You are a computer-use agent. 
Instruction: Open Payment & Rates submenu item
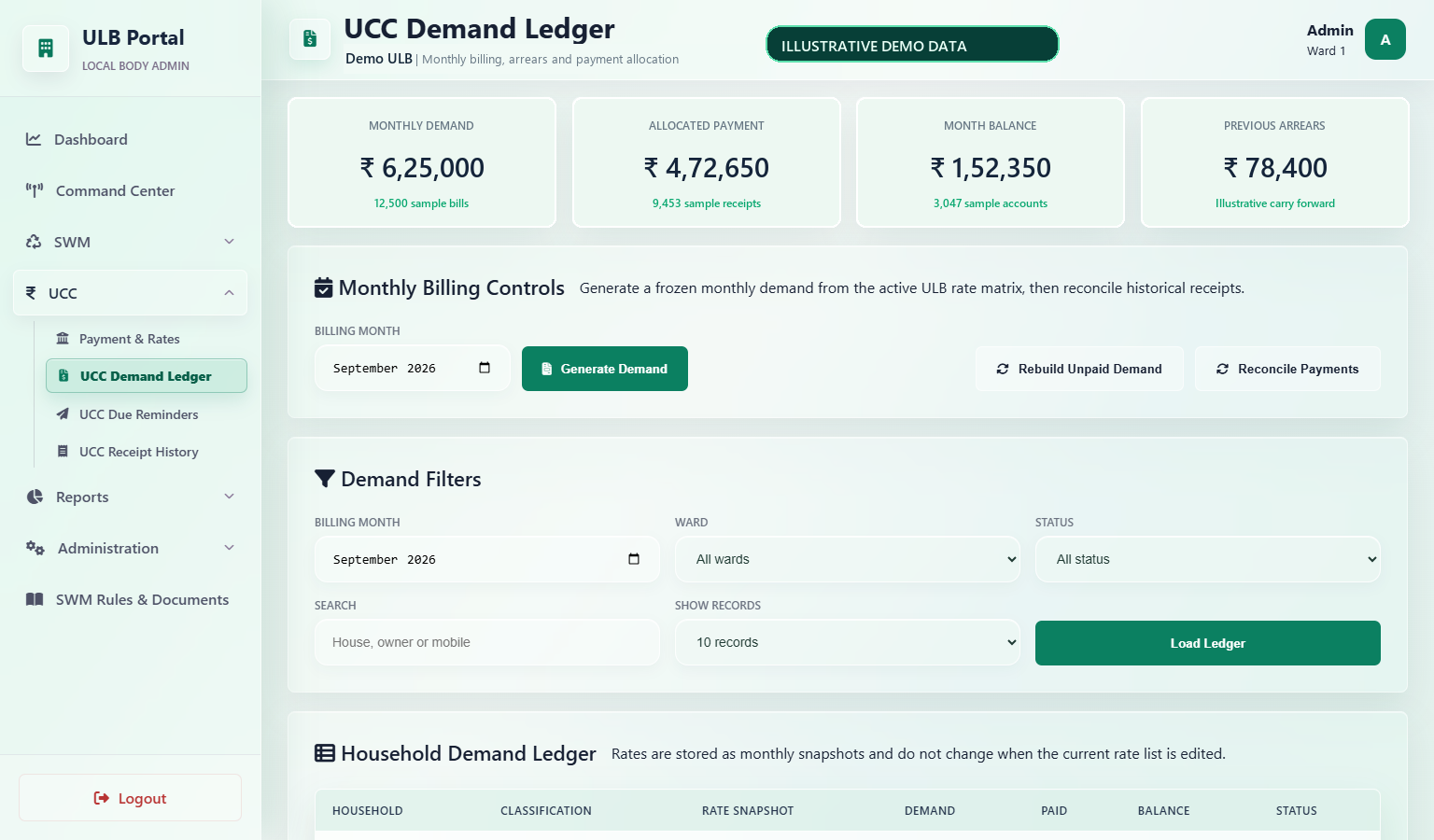(x=147, y=339)
